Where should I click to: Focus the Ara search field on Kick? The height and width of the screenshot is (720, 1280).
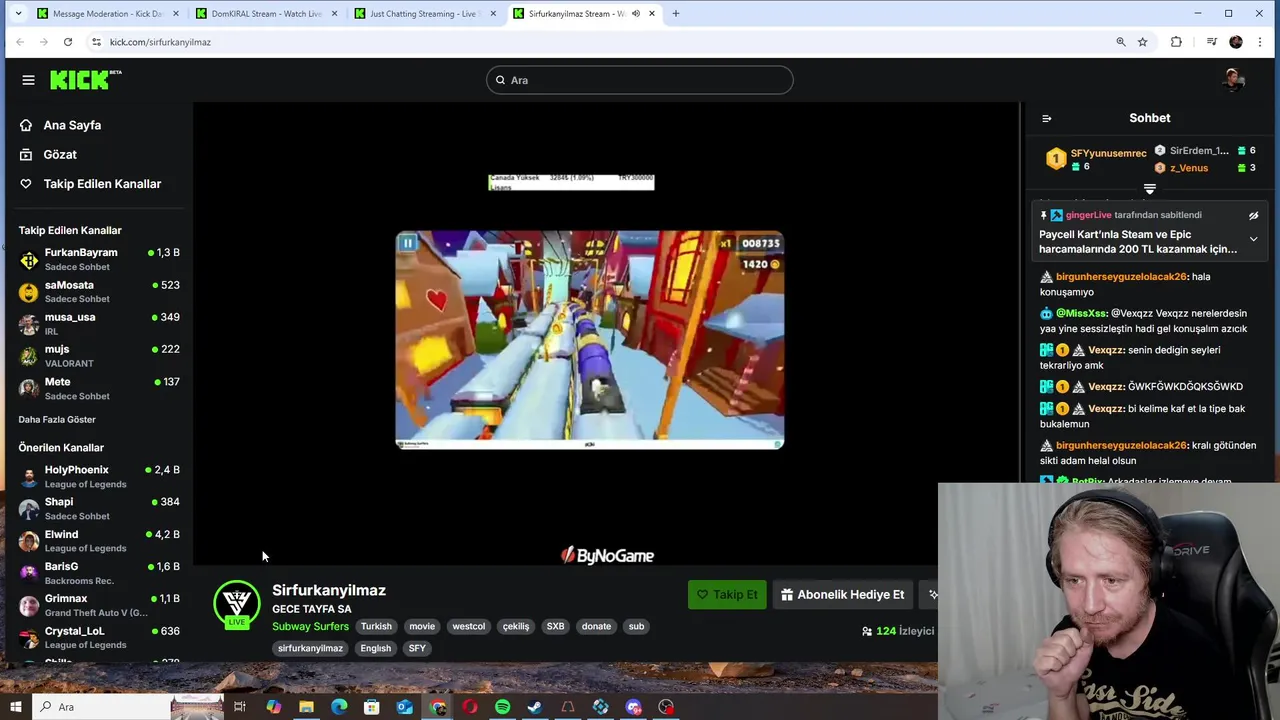tap(640, 80)
